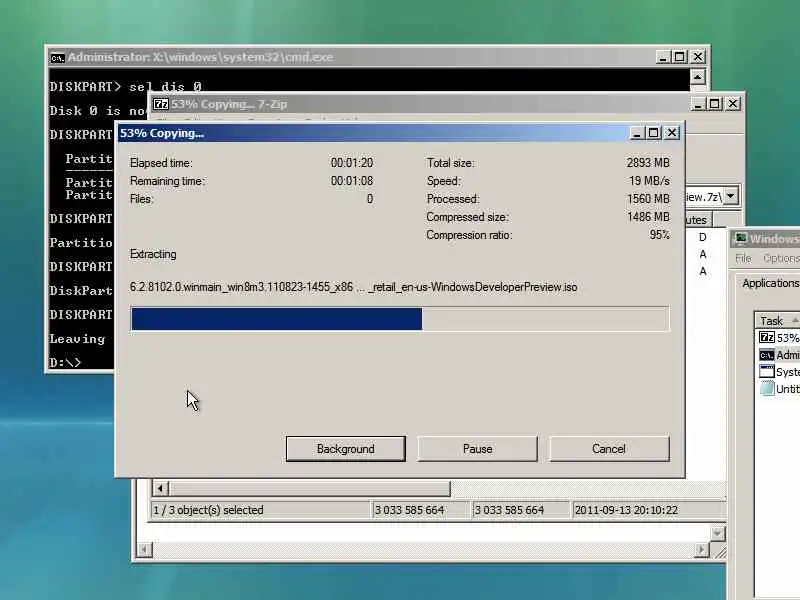The image size is (800, 600).
Task: Pause the 7-Zip extraction
Action: pos(478,448)
